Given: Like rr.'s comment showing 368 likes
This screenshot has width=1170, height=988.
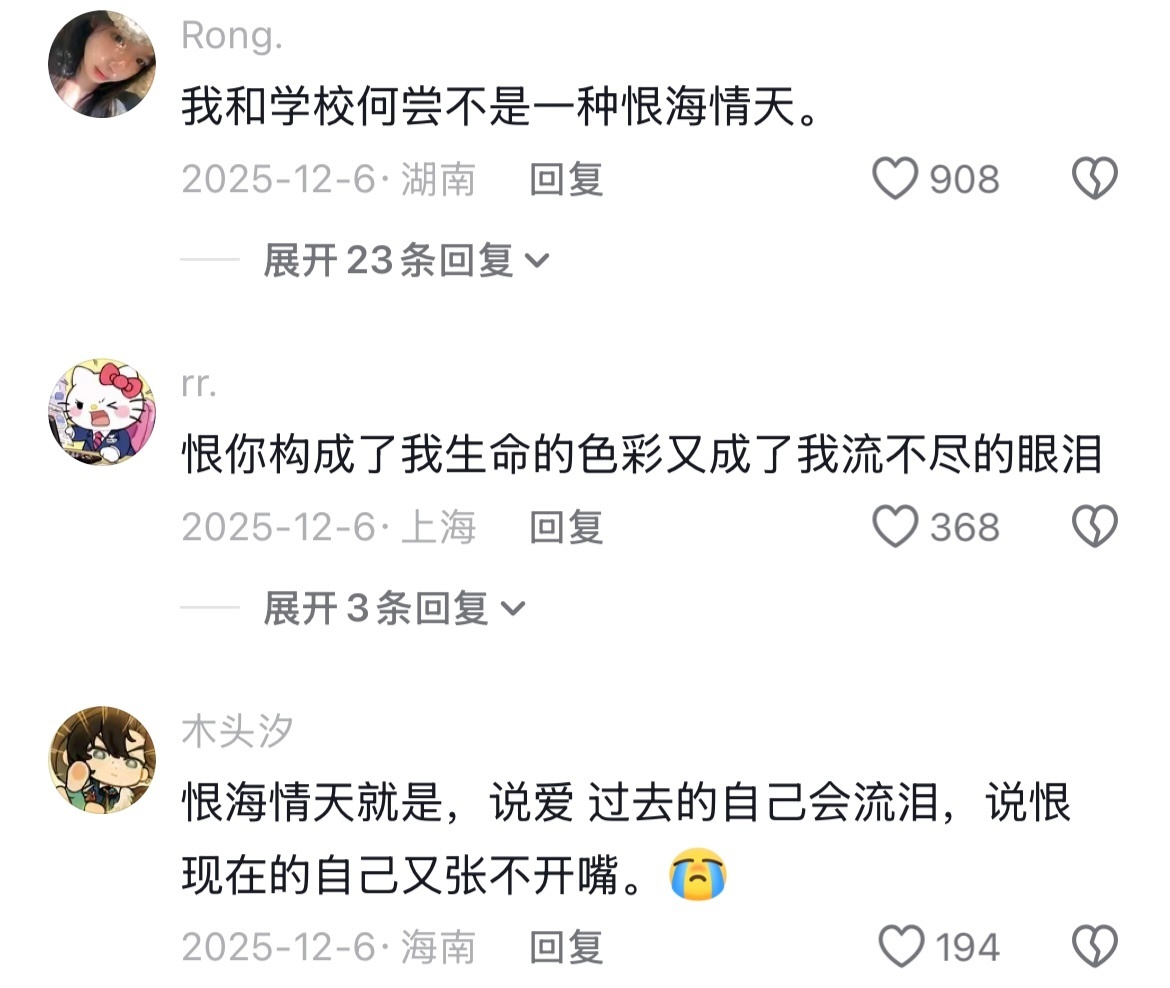Looking at the screenshot, I should pos(895,526).
